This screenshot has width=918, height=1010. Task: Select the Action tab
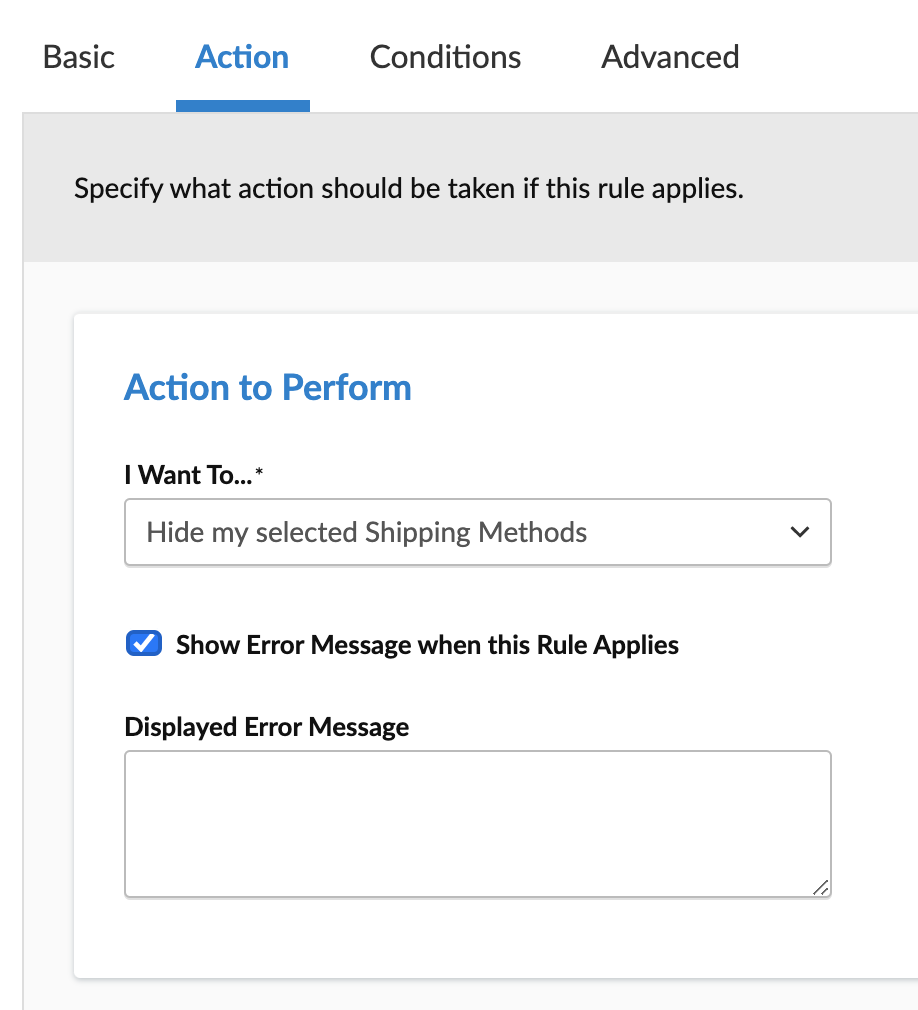click(242, 57)
